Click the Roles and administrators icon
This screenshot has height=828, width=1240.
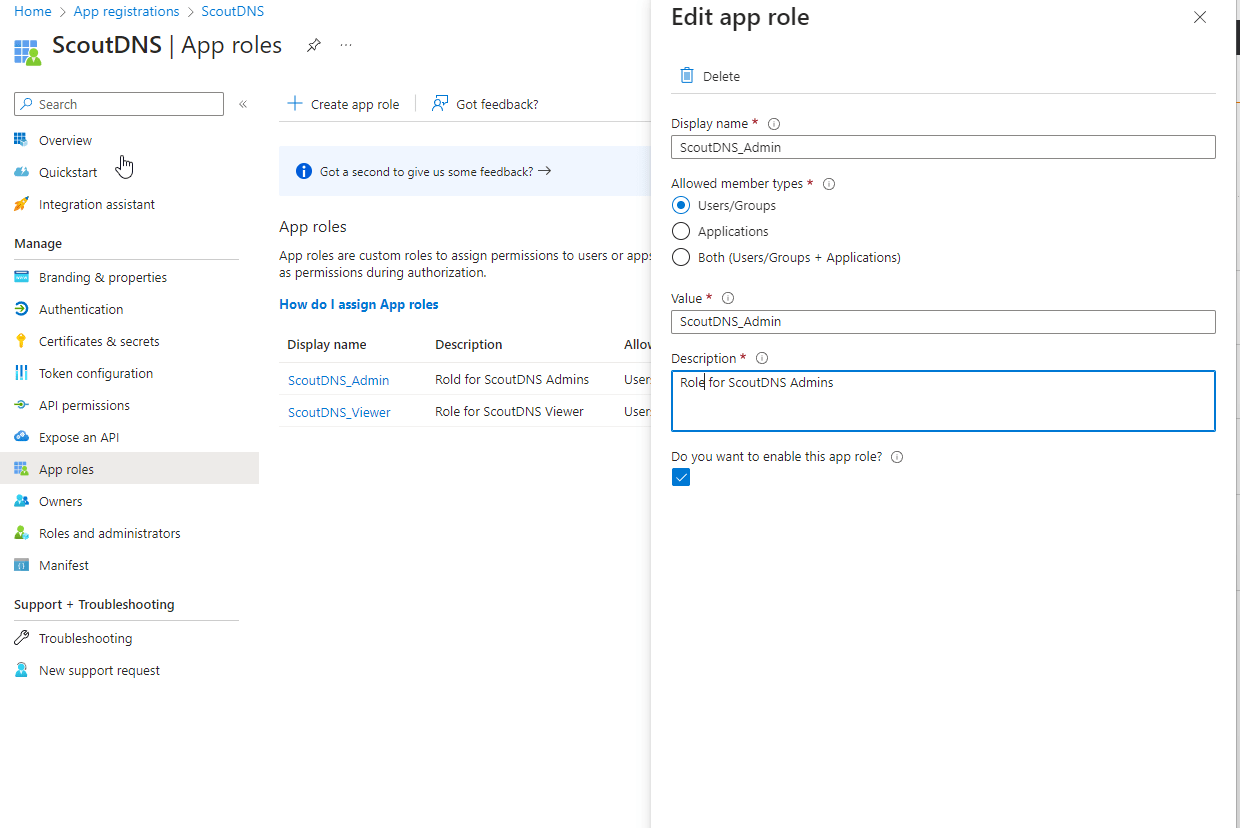pos(21,533)
